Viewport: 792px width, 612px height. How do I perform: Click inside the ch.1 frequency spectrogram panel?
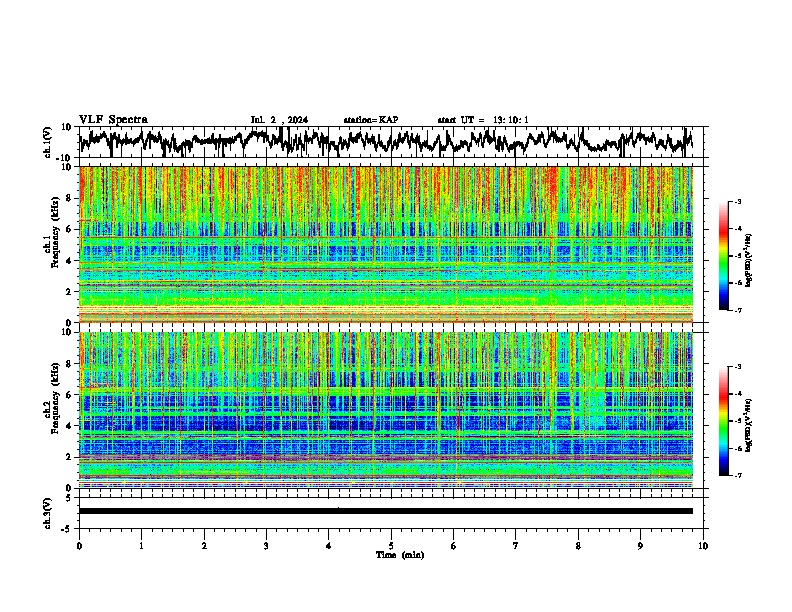386,244
